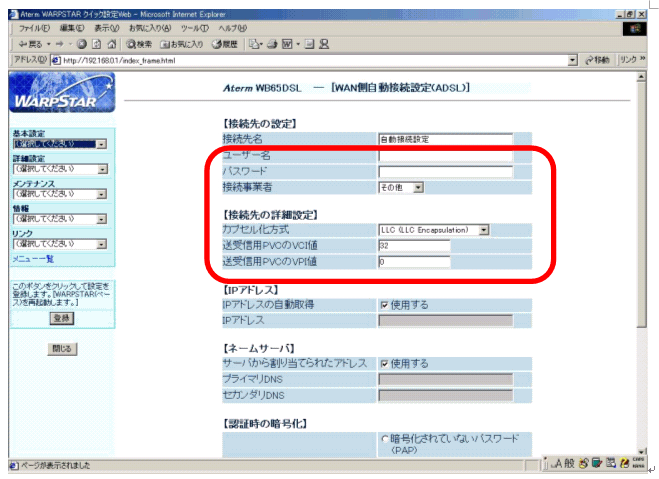Image resolution: width=659 pixels, height=479 pixels.
Task: Click the メニュー一覧 link
Action: tap(33, 259)
